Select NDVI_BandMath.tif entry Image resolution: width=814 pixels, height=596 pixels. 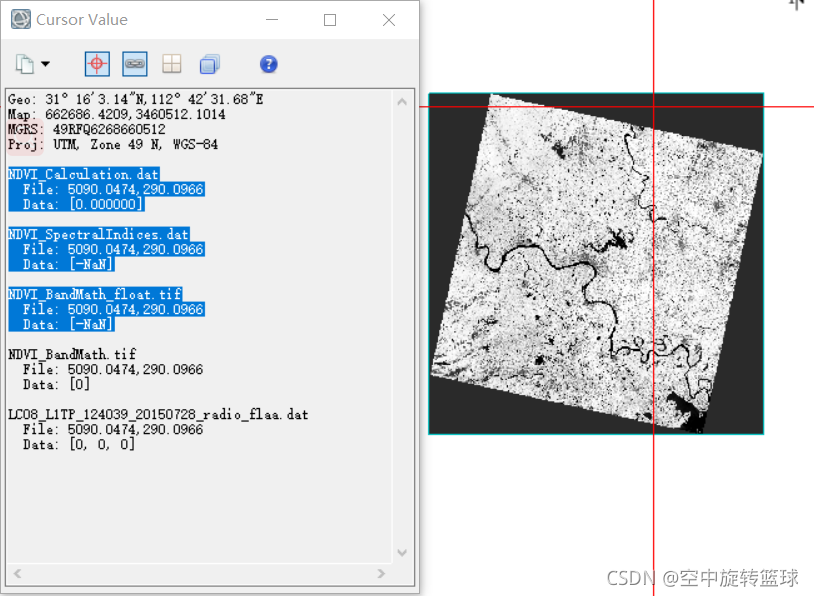pyautogui.click(x=72, y=355)
